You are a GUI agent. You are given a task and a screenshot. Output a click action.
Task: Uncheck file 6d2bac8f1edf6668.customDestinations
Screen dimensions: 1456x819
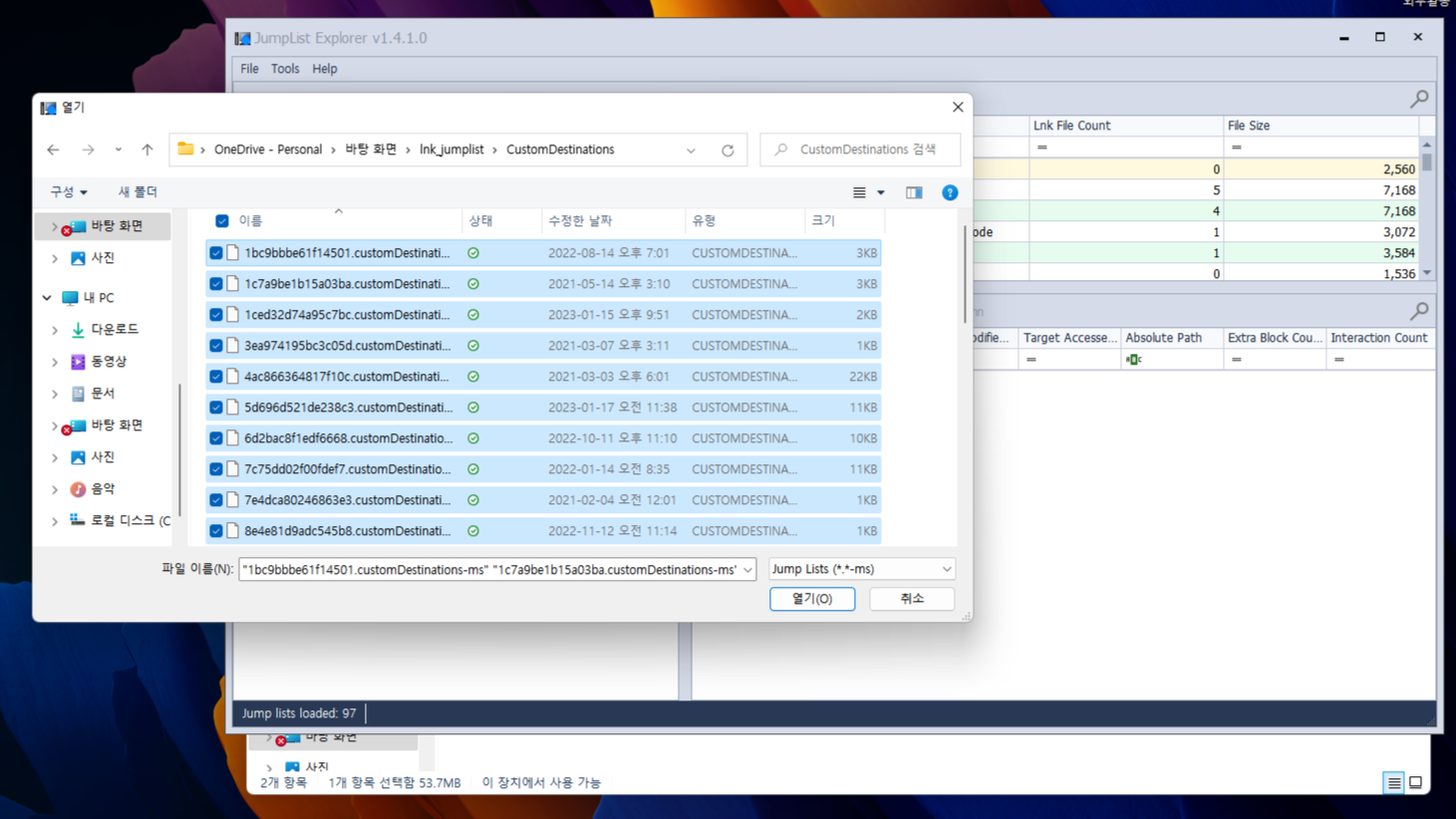coord(216,438)
